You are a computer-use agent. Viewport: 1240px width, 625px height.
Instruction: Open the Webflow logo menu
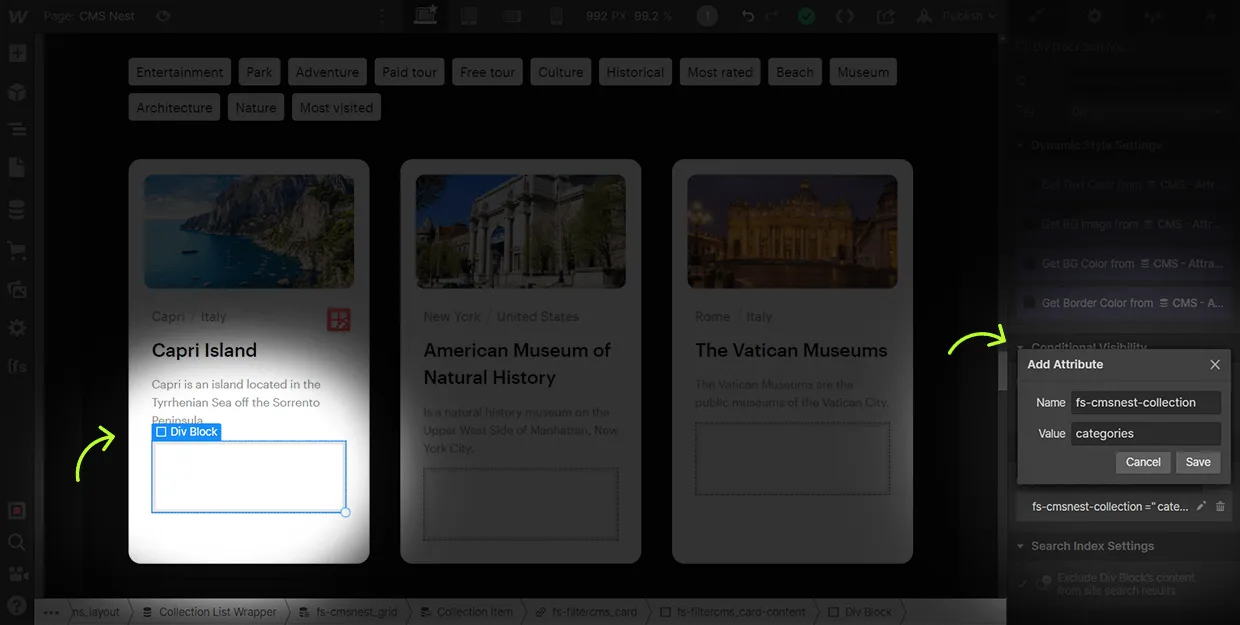[17, 16]
